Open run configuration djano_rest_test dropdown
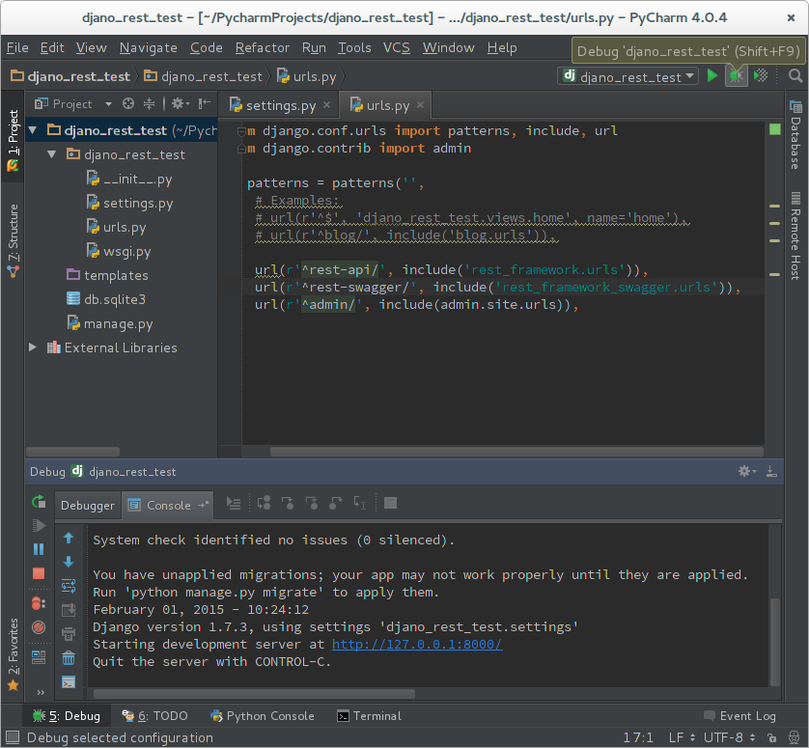Screen dimensions: 809x748 coord(628,76)
